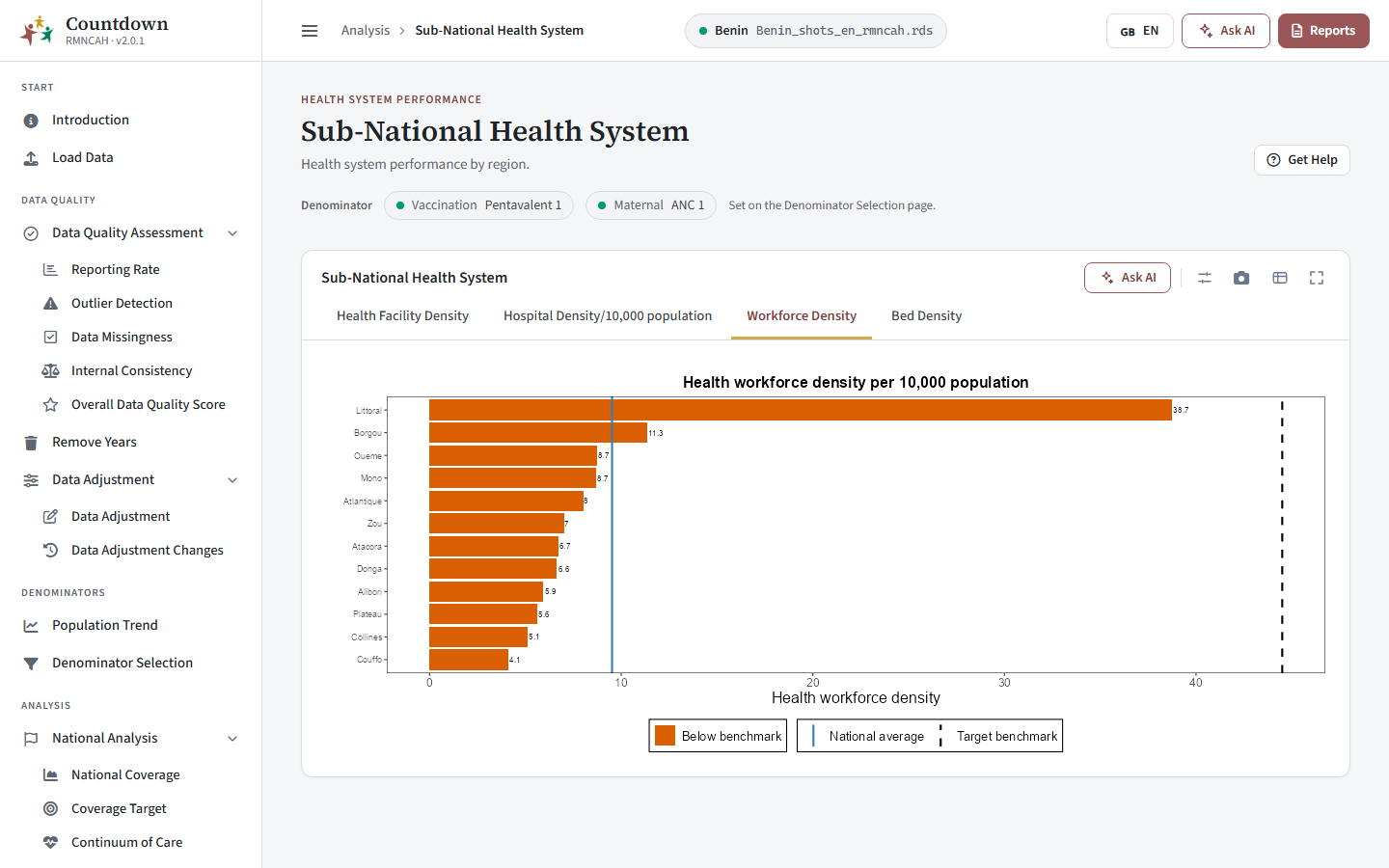Collapse the Data Adjustment section chevron
Image resolution: width=1389 pixels, height=868 pixels.
pos(232,480)
